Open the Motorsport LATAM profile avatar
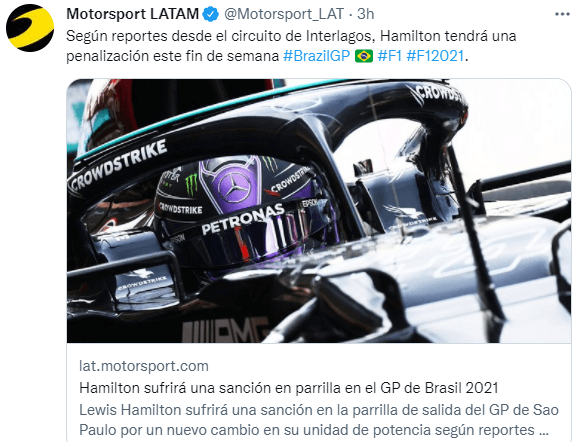Viewport: 582px width, 442px height. pyautogui.click(x=30, y=28)
